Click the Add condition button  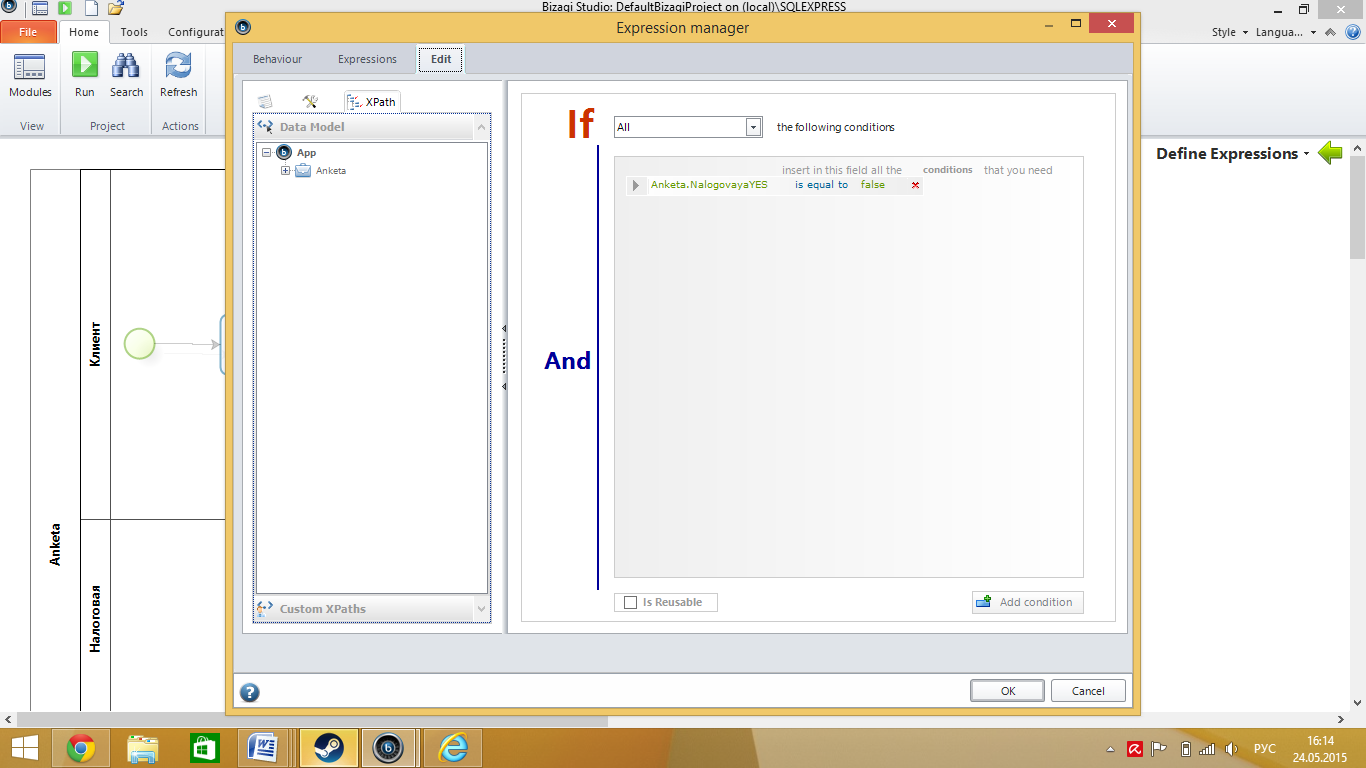click(x=1027, y=602)
